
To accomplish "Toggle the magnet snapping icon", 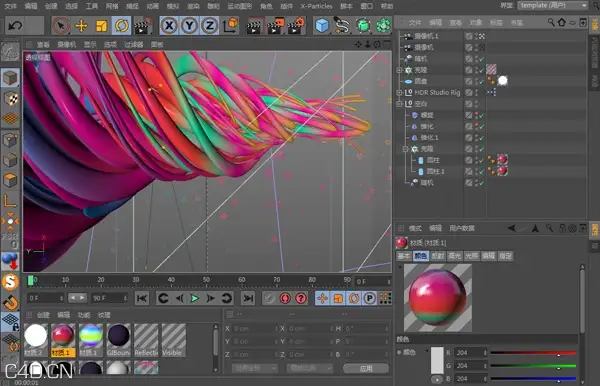I will (x=10, y=302).
